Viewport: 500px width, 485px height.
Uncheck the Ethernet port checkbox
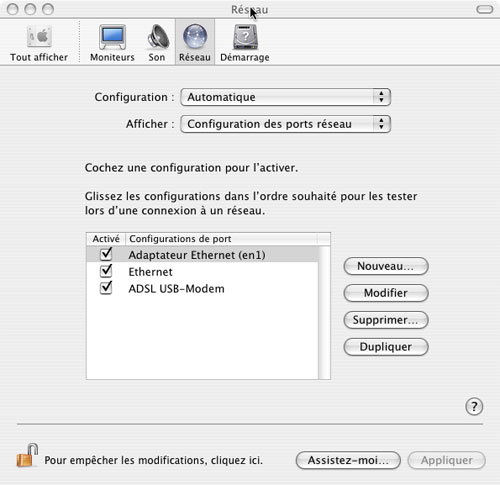106,271
